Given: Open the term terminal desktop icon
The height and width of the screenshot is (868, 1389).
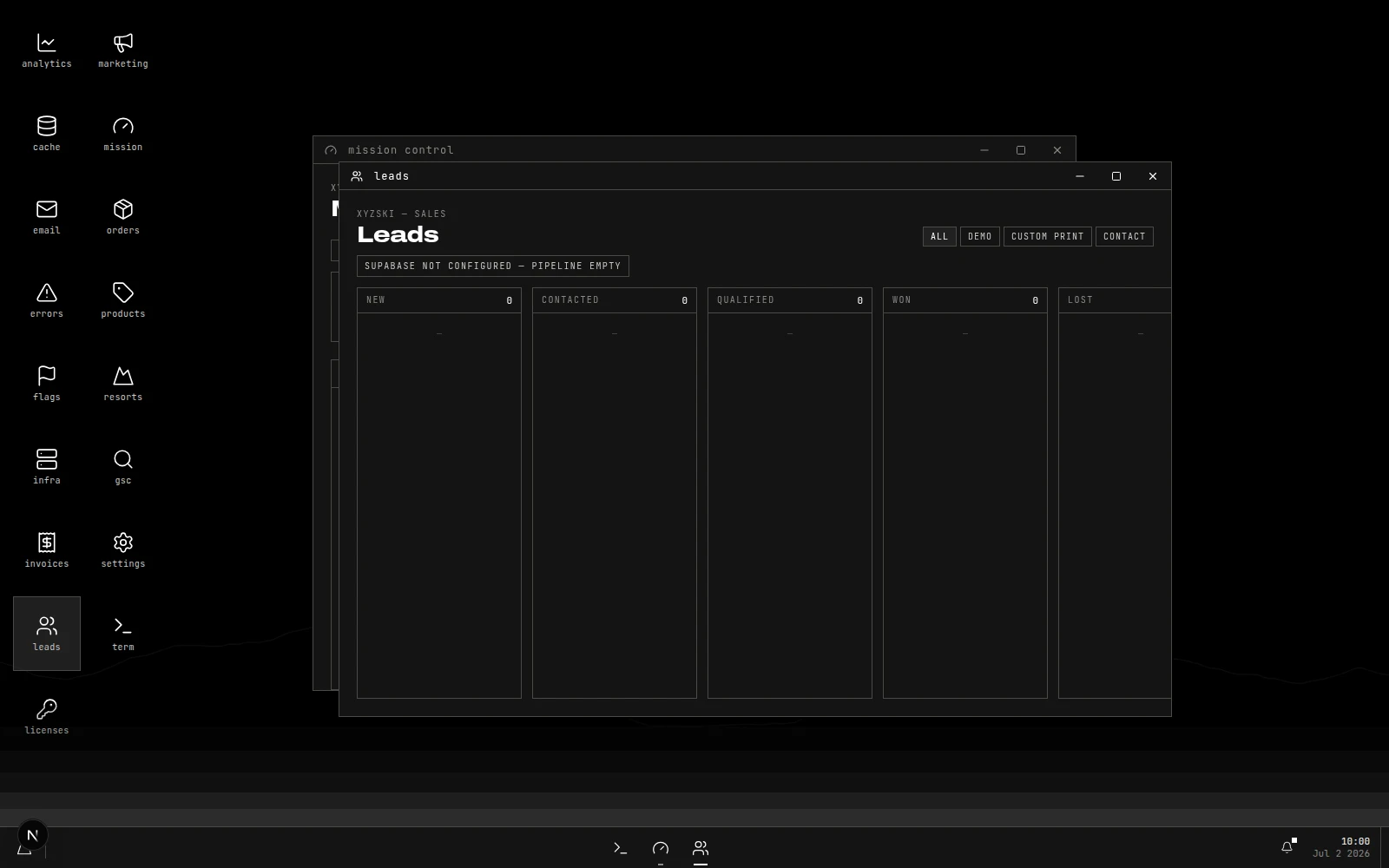Looking at the screenshot, I should pyautogui.click(x=123, y=634).
